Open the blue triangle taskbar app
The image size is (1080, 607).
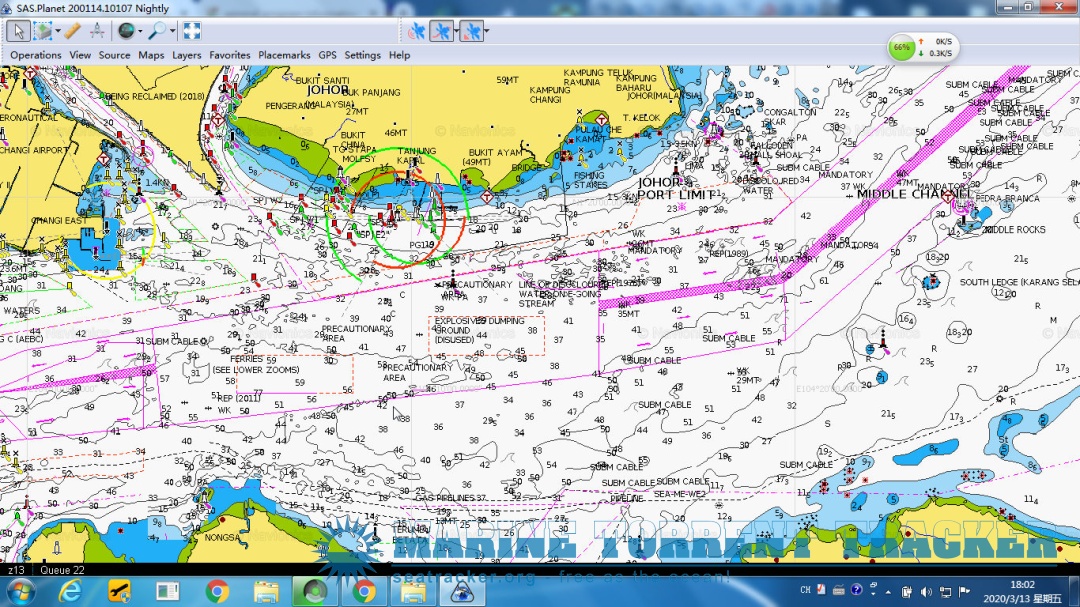click(461, 591)
